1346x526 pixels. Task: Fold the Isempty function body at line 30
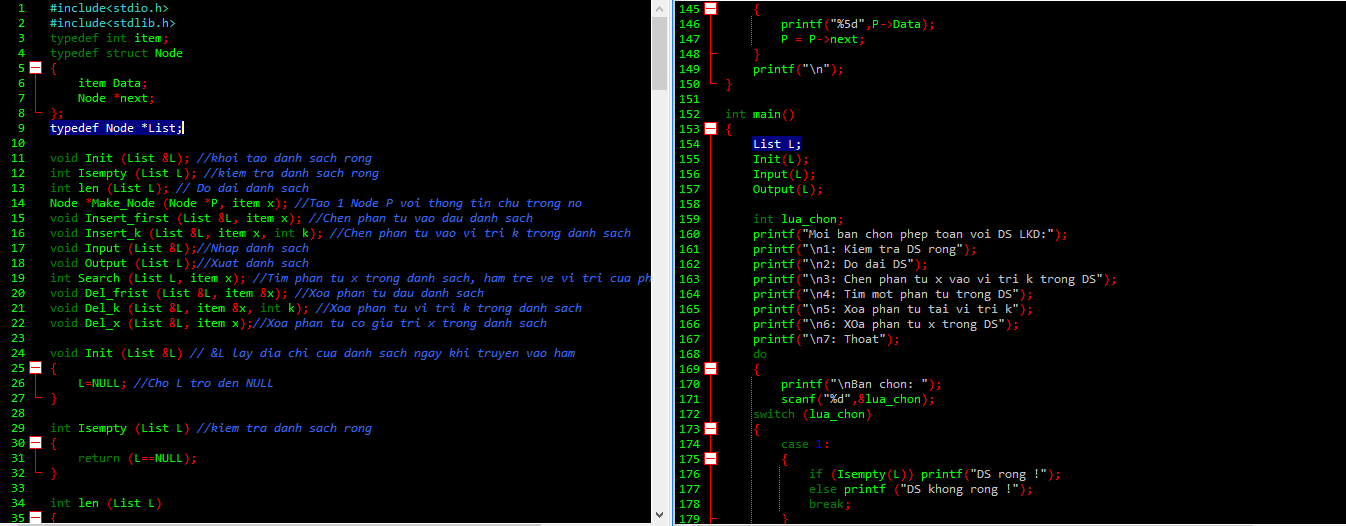(36, 443)
